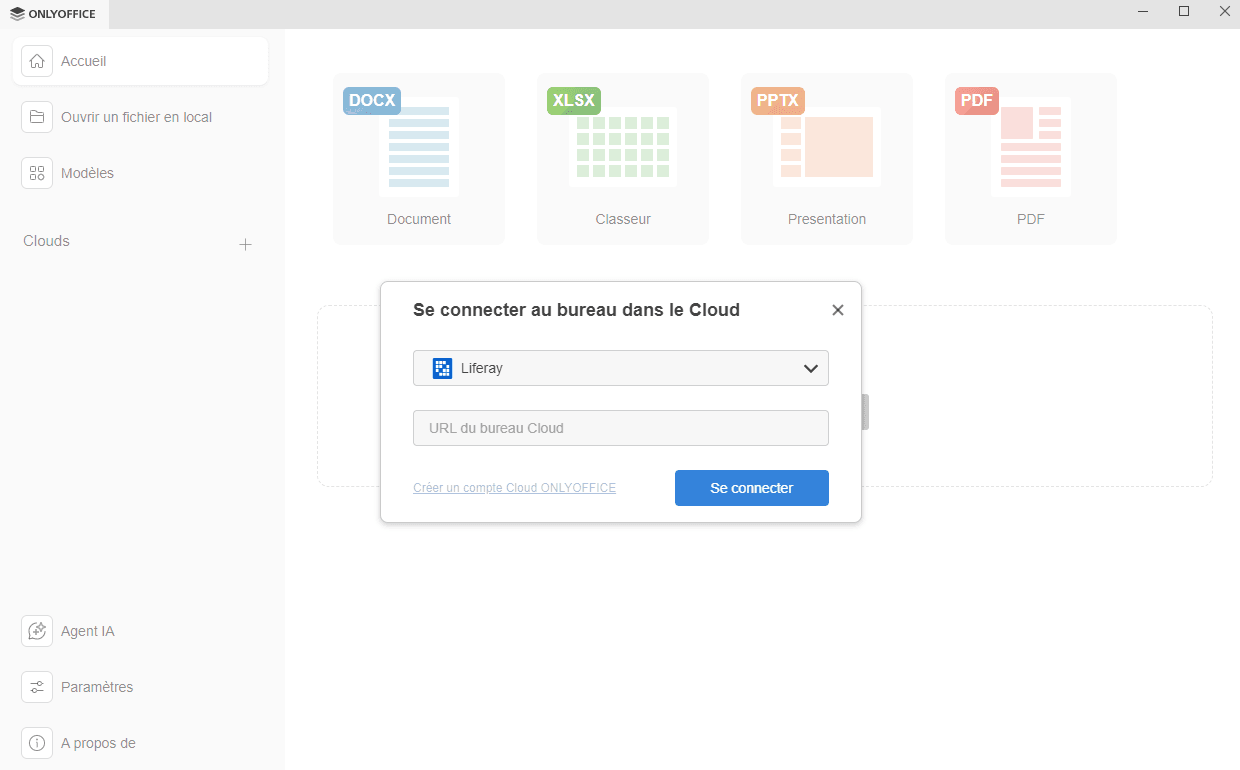Screen dimensions: 1240x770
Task: Open the Créer un compte Cloud ONLYOFFICE link
Action: pos(514,487)
